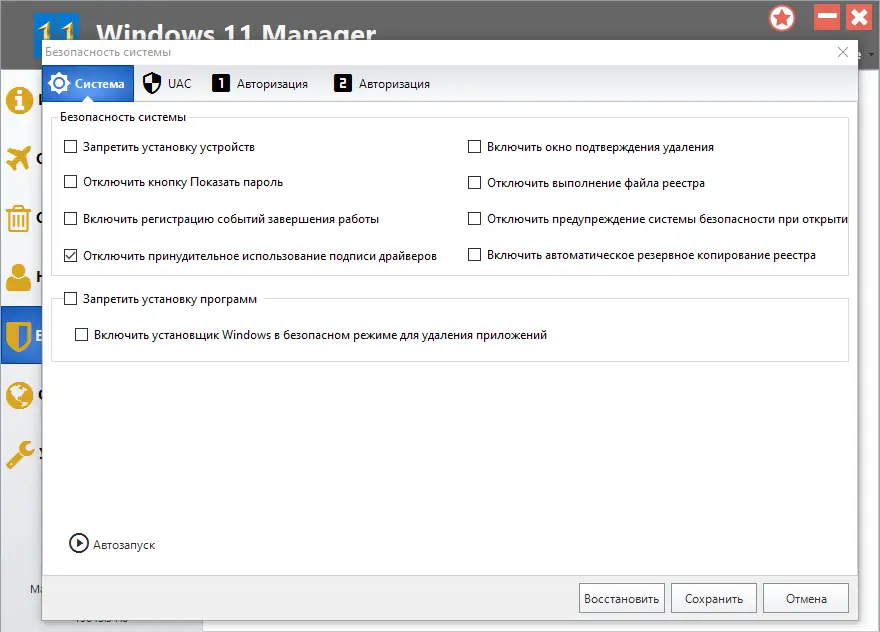The image size is (880, 632).
Task: Select the user profile icon in sidebar
Action: tap(20, 278)
